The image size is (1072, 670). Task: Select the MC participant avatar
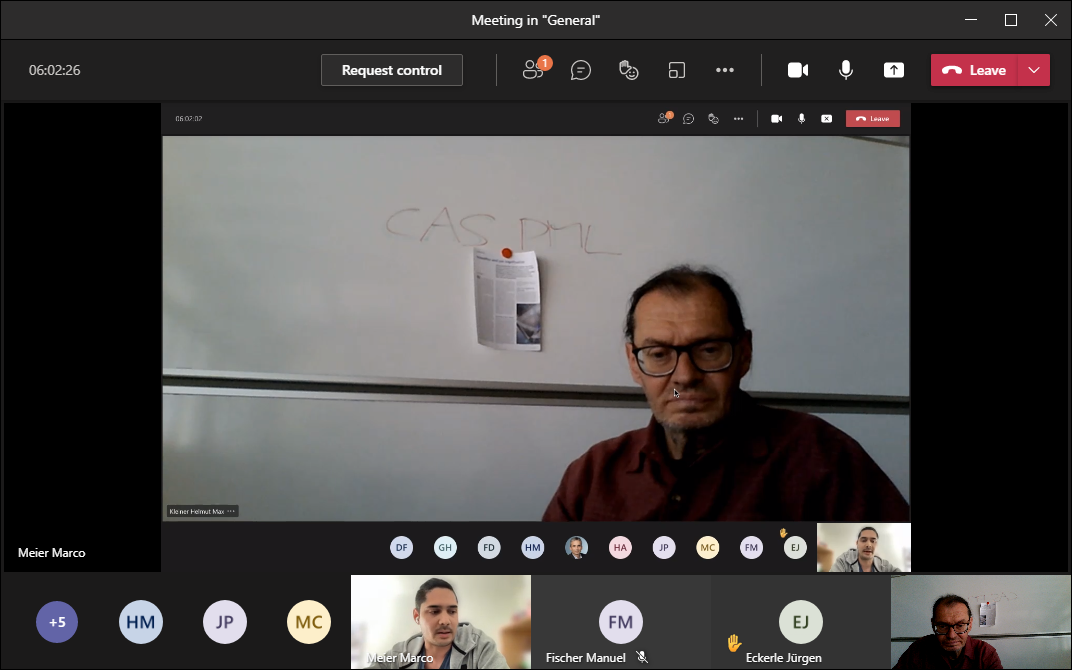pos(309,622)
